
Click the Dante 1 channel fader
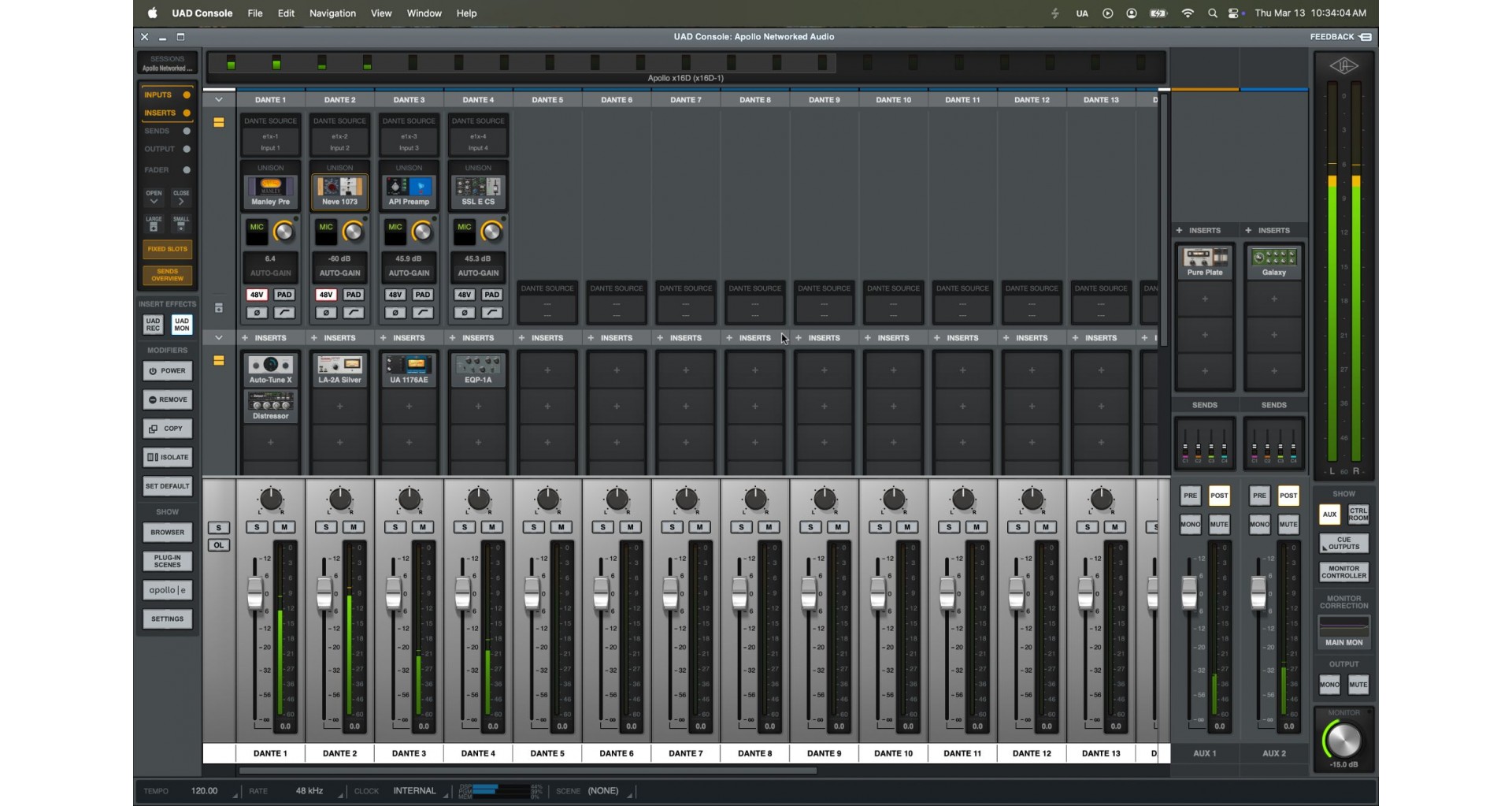pos(254,593)
